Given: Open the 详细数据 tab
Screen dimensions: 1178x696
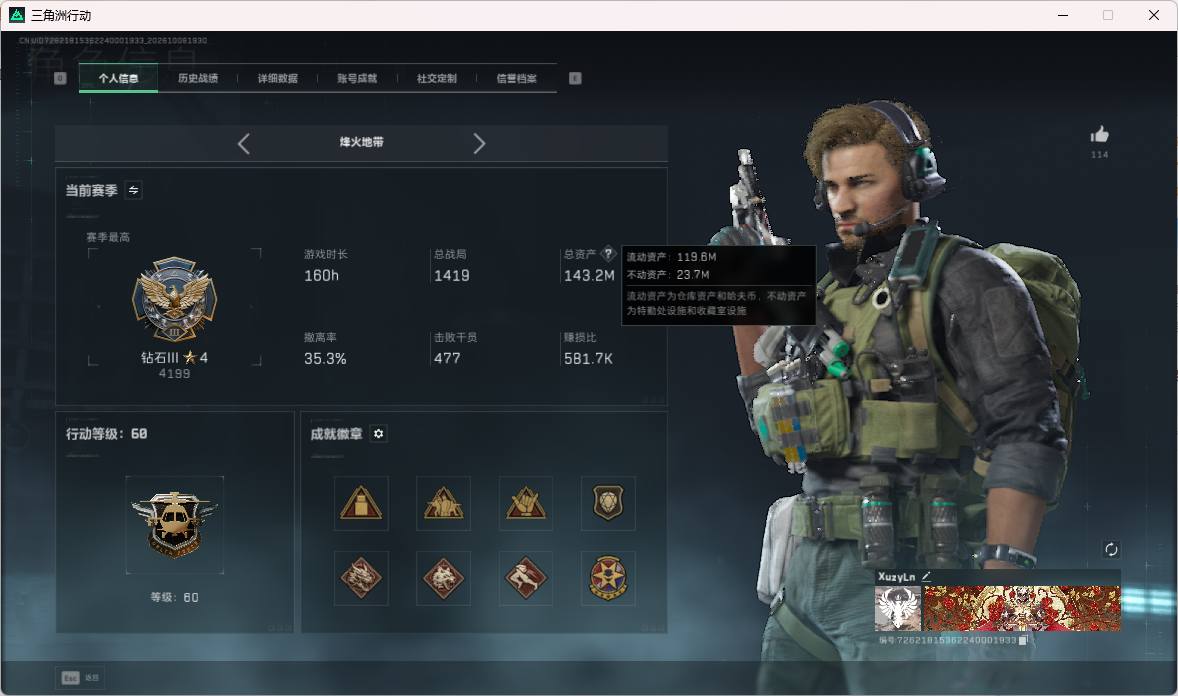Looking at the screenshot, I should [x=277, y=78].
